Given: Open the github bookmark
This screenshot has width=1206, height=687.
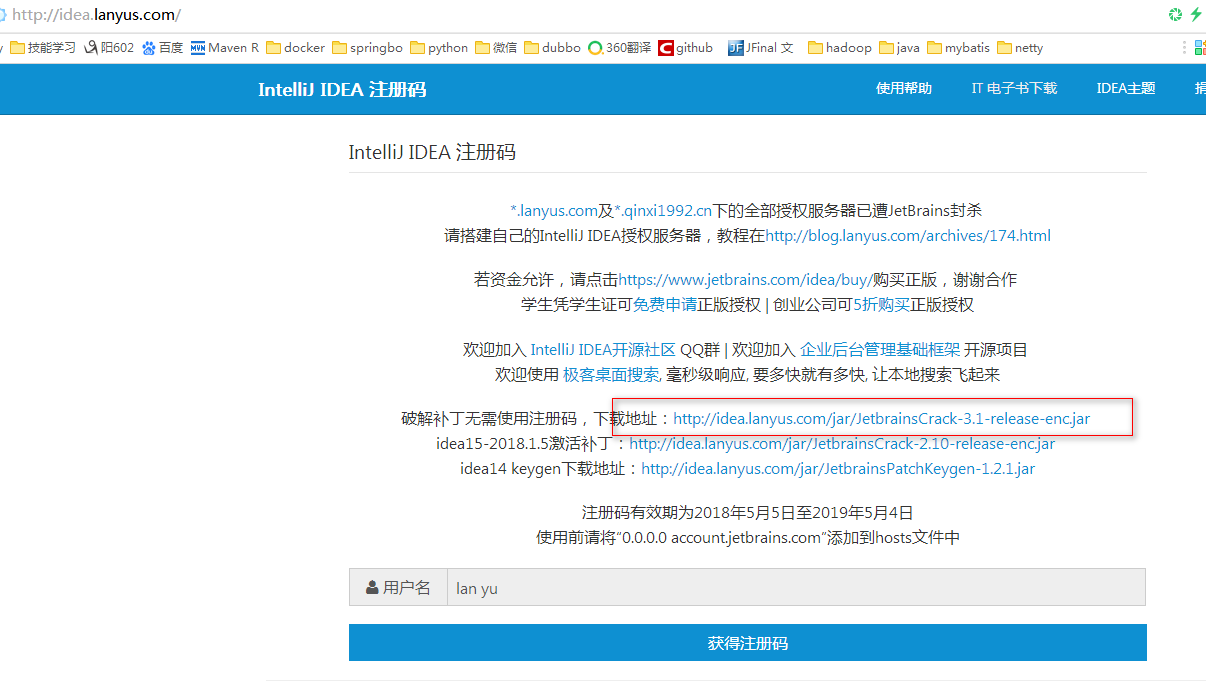Looking at the screenshot, I should tap(686, 47).
